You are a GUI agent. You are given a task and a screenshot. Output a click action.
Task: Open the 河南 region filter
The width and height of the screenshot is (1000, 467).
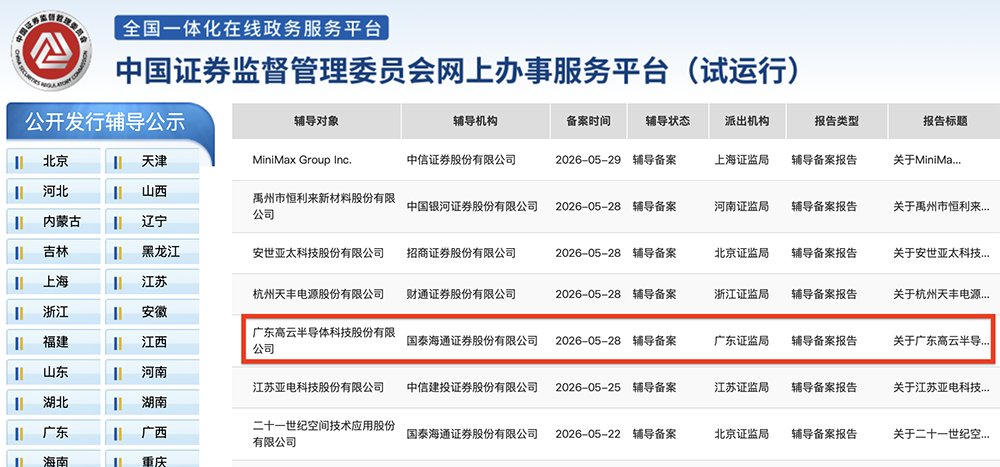(x=152, y=373)
